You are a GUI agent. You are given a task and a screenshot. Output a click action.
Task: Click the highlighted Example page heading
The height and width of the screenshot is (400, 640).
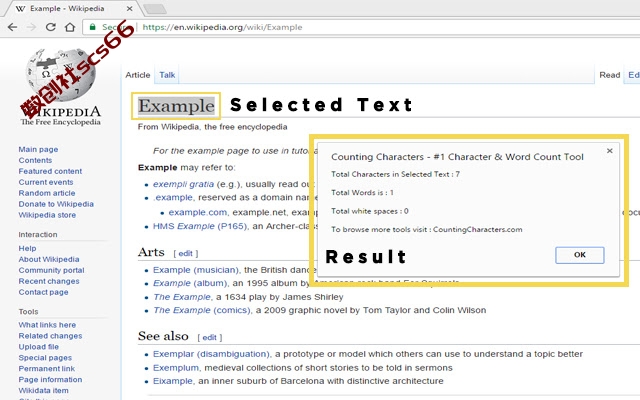click(x=176, y=106)
